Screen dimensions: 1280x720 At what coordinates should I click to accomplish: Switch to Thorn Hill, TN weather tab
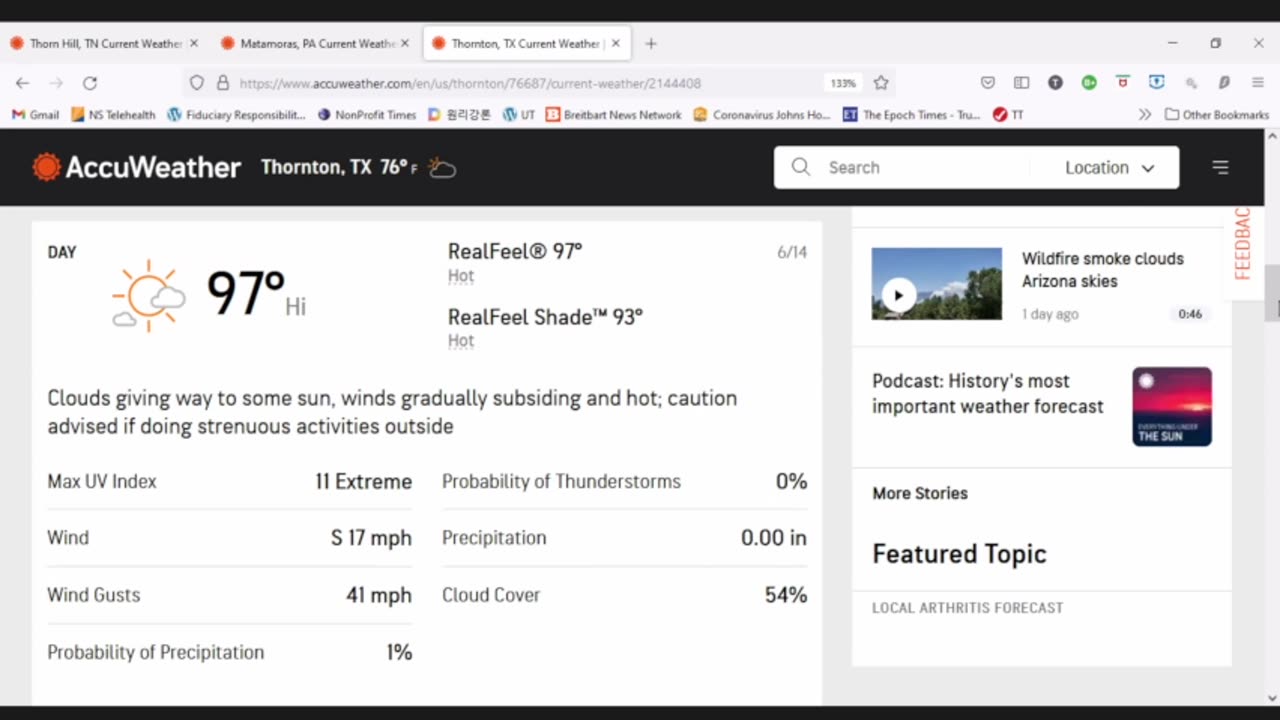(105, 43)
